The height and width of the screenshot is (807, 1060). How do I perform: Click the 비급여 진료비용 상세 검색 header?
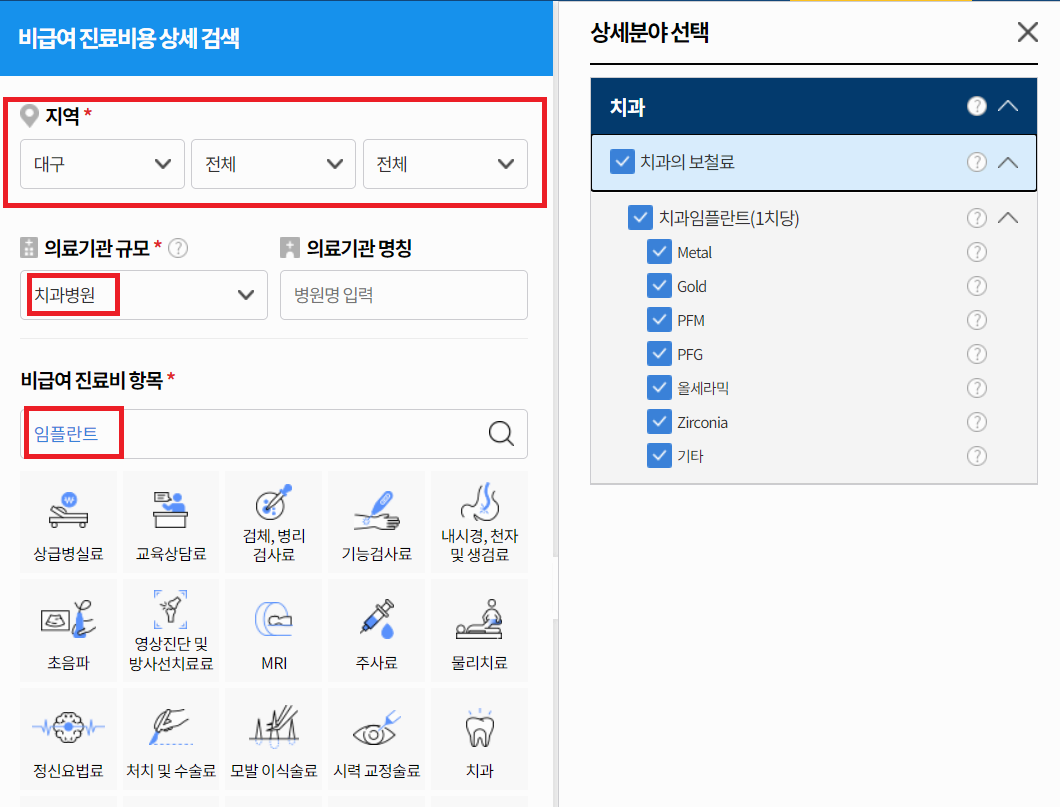coord(128,38)
